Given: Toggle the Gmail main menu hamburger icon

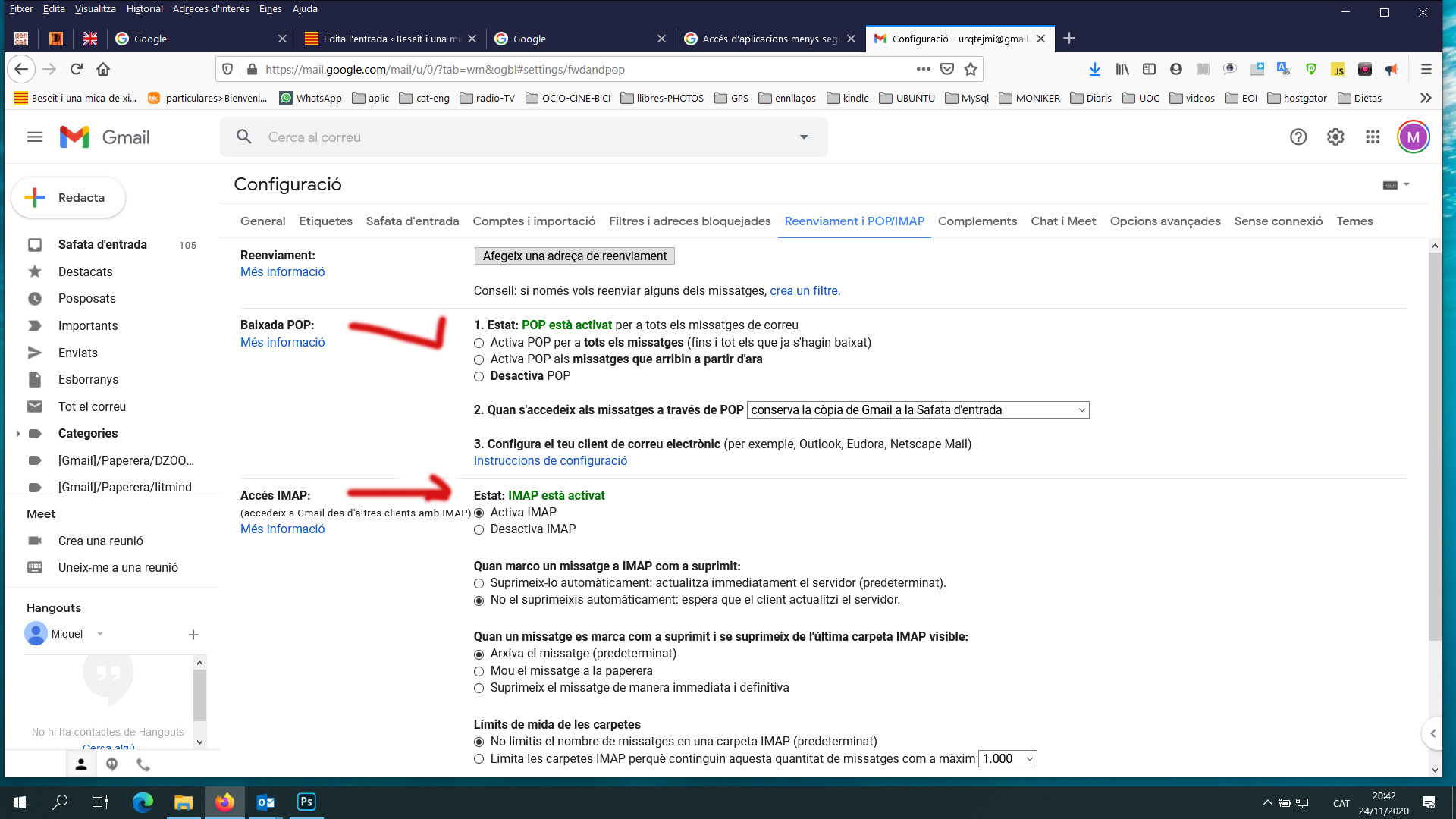Looking at the screenshot, I should pos(35,137).
